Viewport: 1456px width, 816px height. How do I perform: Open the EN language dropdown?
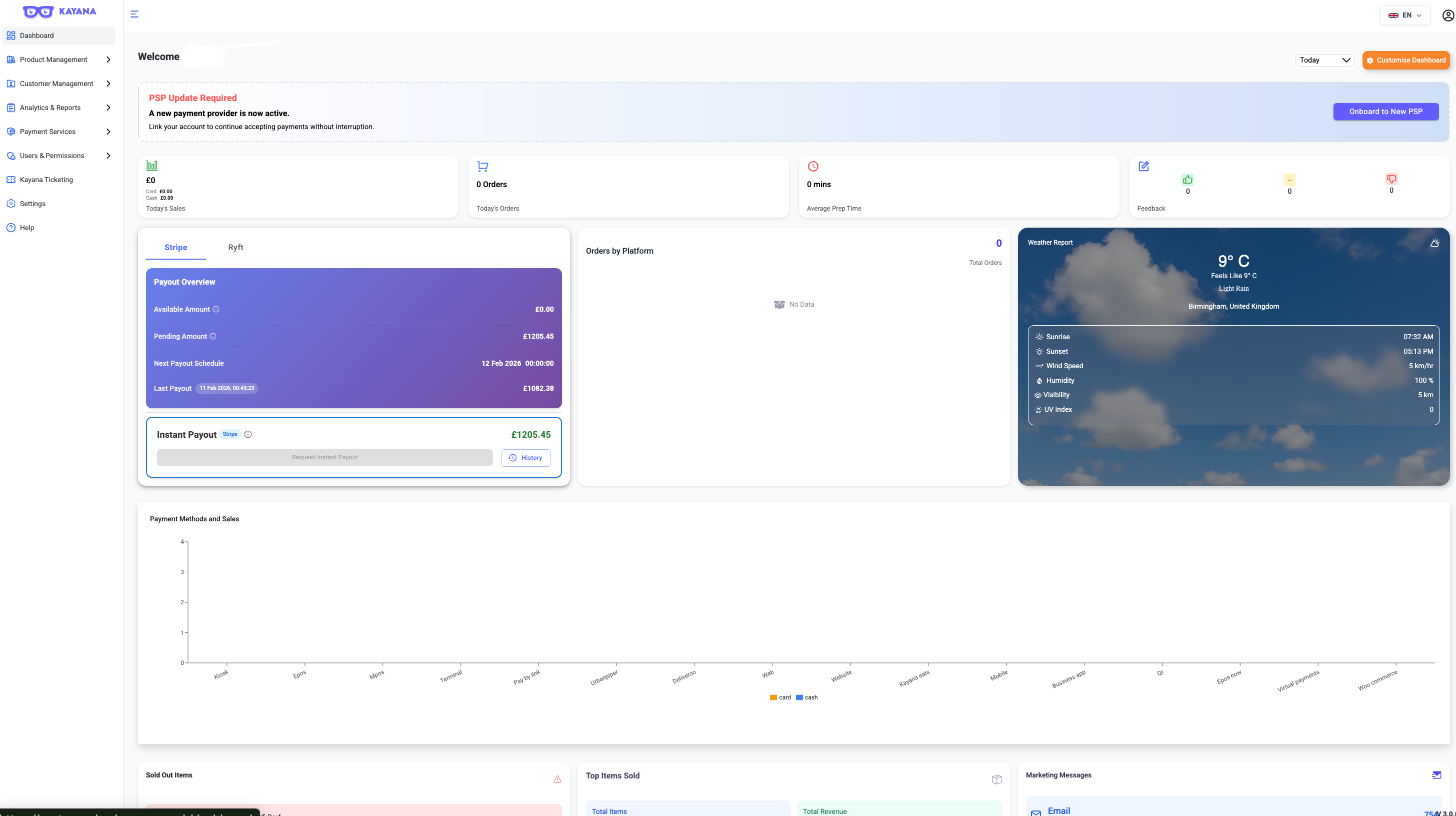tap(1404, 16)
